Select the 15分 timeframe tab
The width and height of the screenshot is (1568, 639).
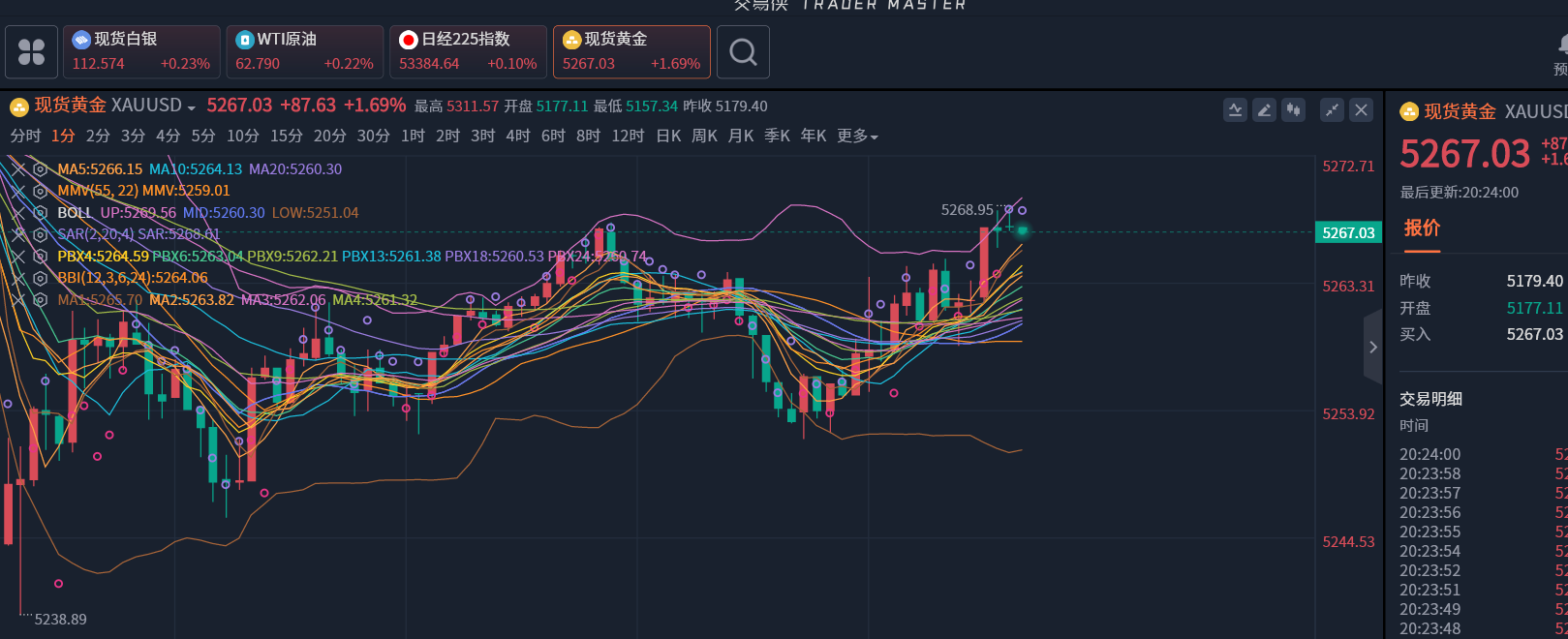(x=286, y=137)
